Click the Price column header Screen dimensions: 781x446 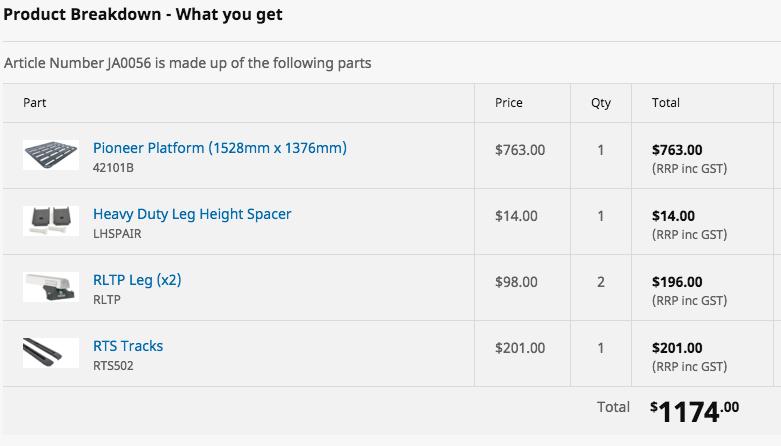(509, 103)
